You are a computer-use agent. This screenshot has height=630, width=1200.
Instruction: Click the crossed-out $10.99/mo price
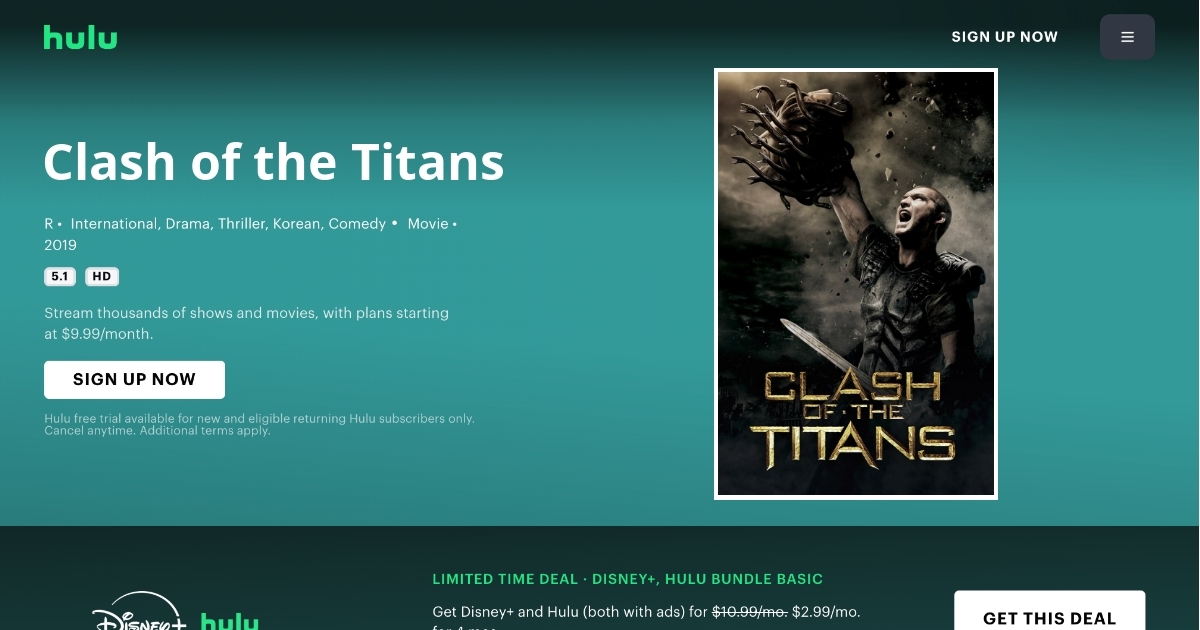click(x=749, y=611)
